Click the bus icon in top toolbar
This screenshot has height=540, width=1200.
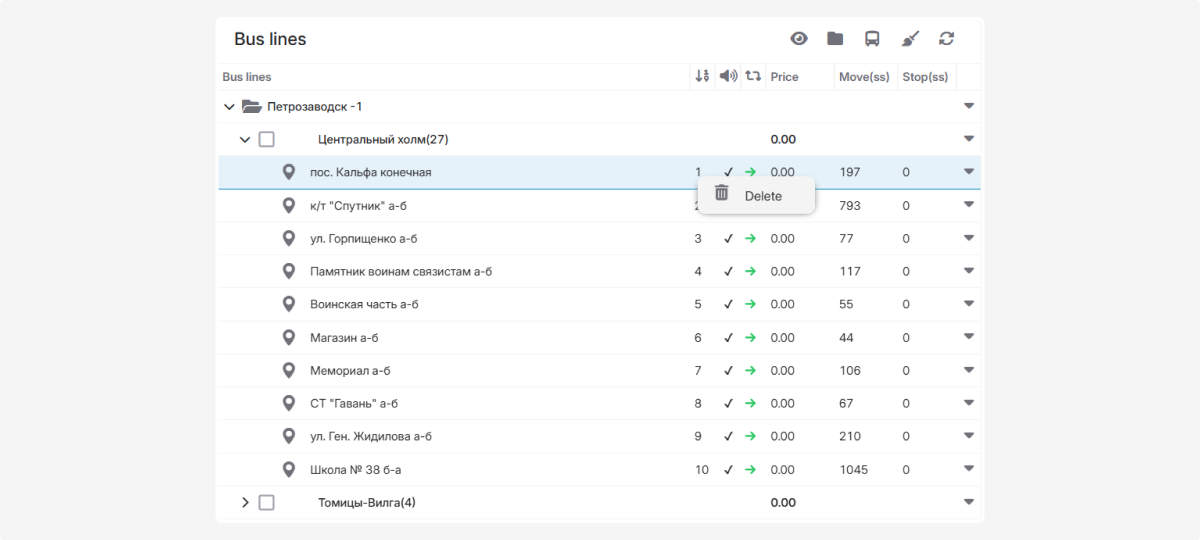(872, 39)
